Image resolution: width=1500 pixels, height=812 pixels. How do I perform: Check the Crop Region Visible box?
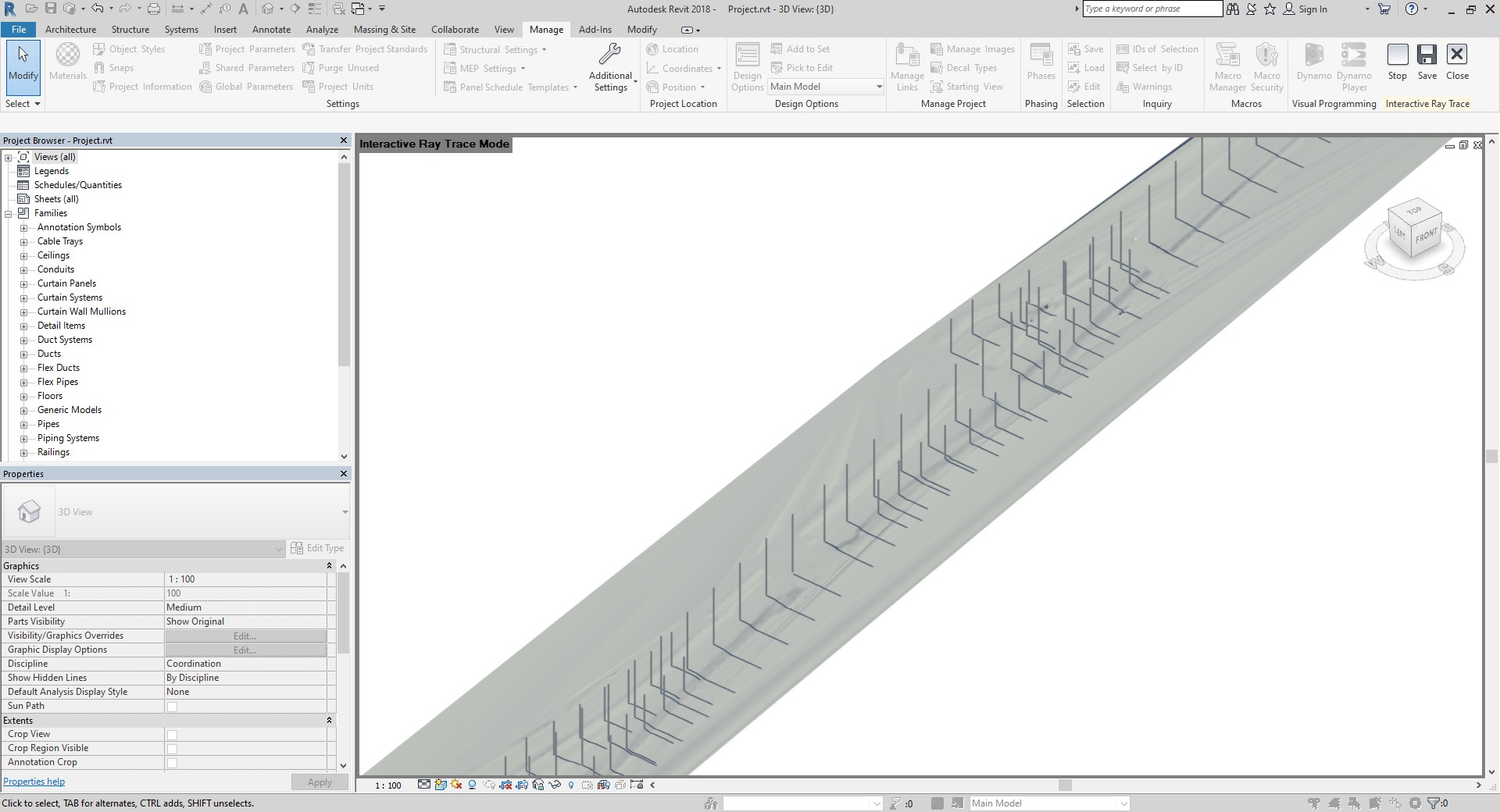[172, 749]
